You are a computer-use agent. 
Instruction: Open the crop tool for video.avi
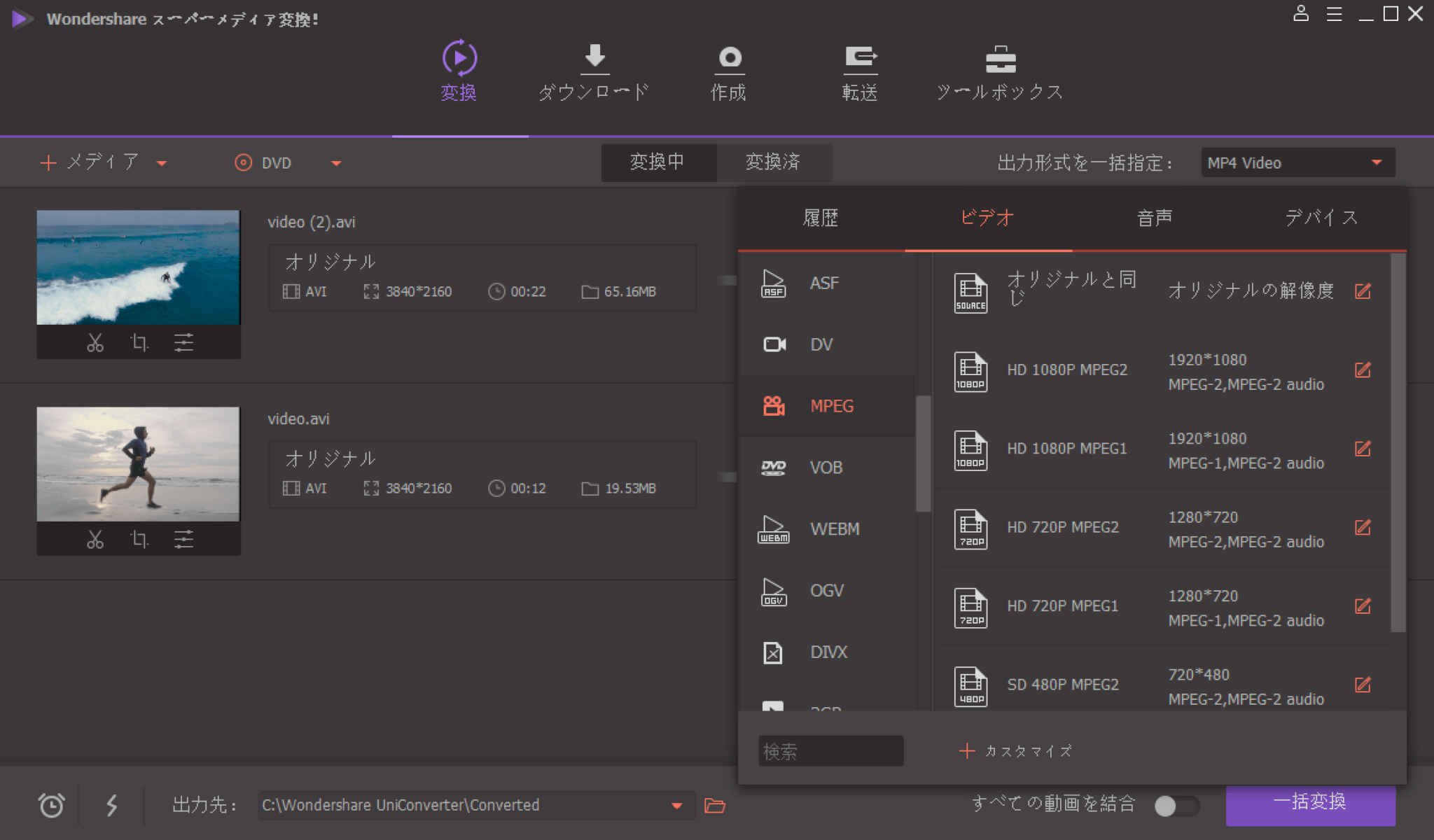[139, 539]
